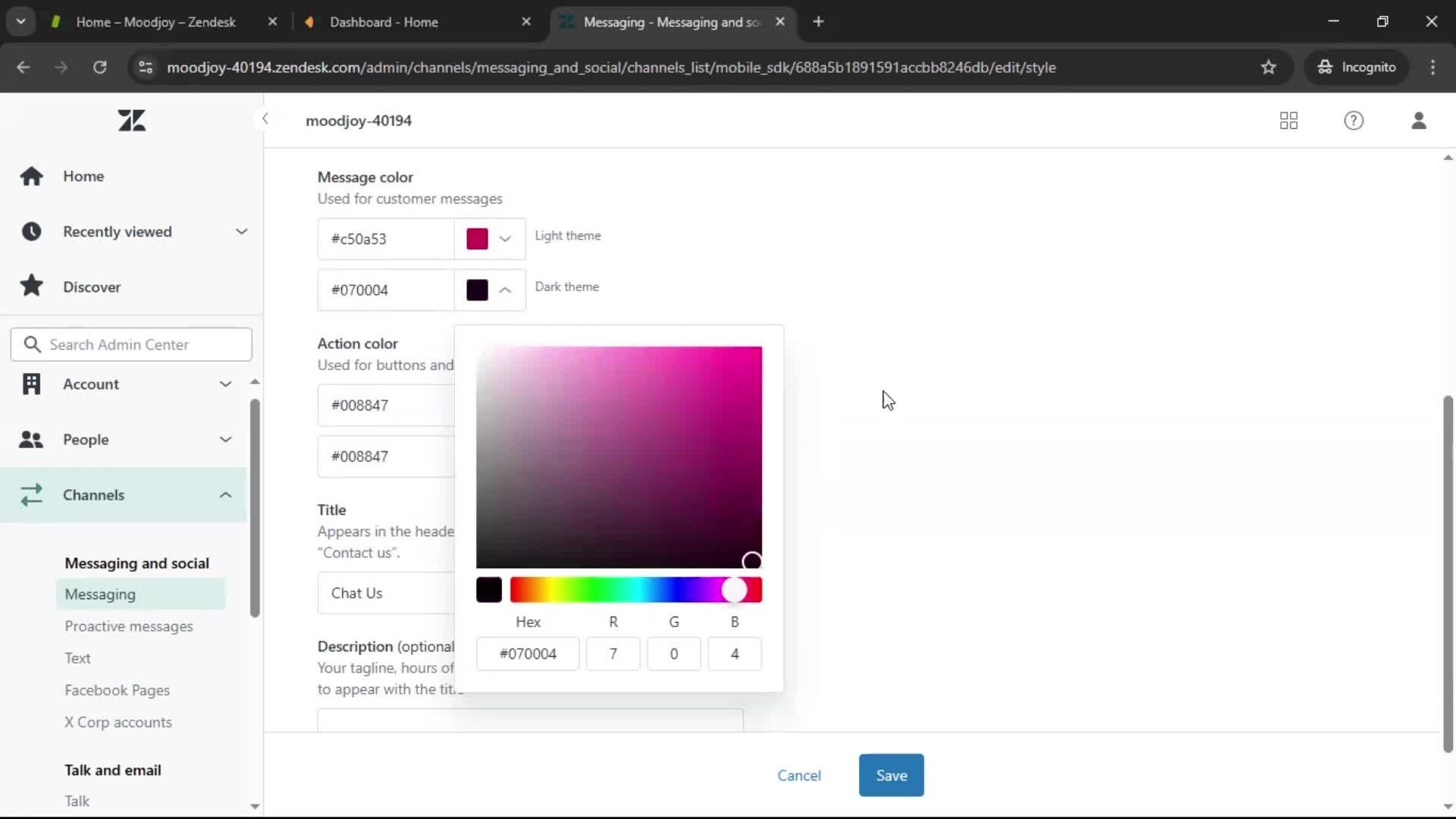Click the Zendesk logo icon
This screenshot has height=819, width=1456.
pyautogui.click(x=132, y=121)
